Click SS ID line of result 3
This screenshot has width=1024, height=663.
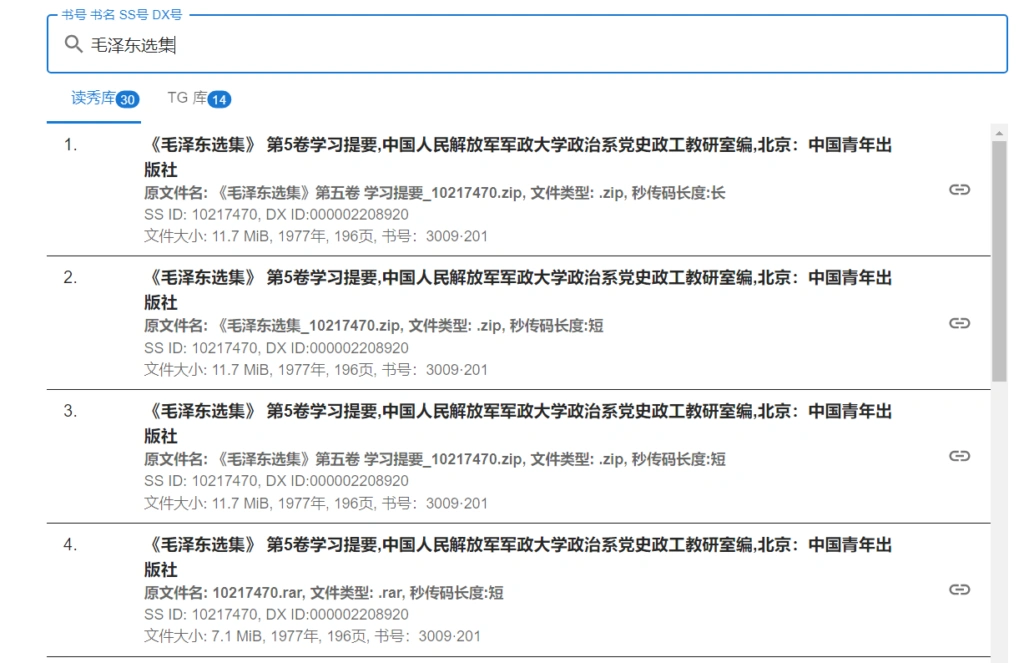point(276,481)
